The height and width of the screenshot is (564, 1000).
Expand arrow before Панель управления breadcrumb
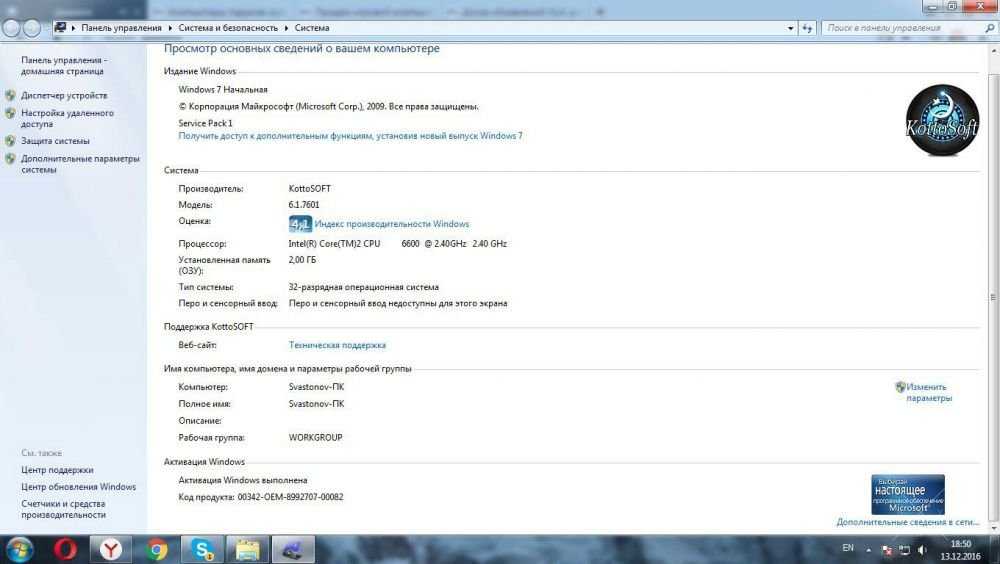[x=73, y=28]
